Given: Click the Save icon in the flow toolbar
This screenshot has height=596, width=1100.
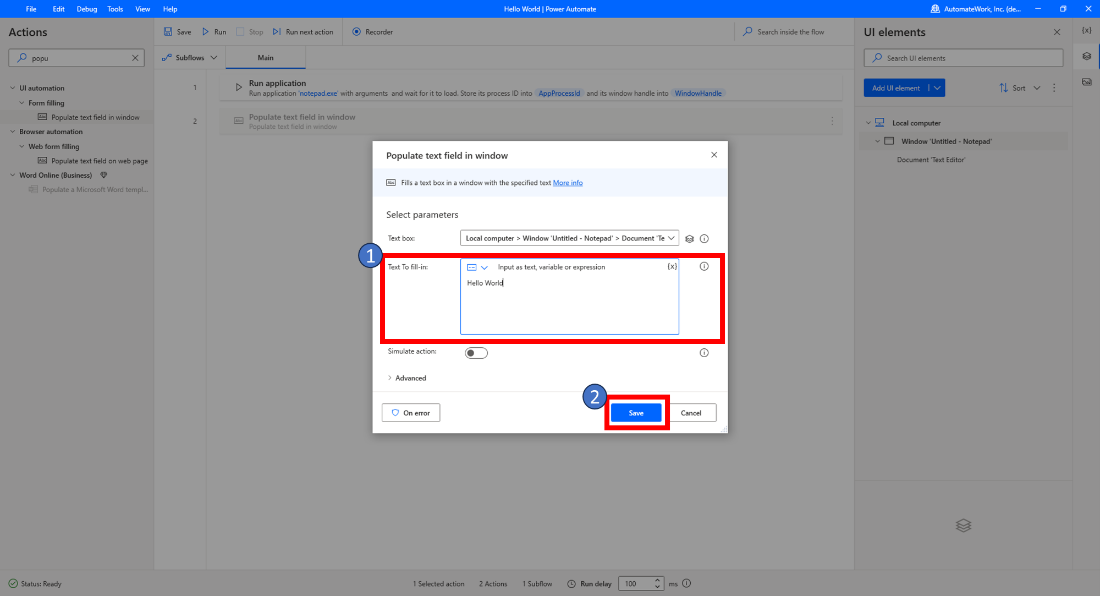Looking at the screenshot, I should click(168, 32).
